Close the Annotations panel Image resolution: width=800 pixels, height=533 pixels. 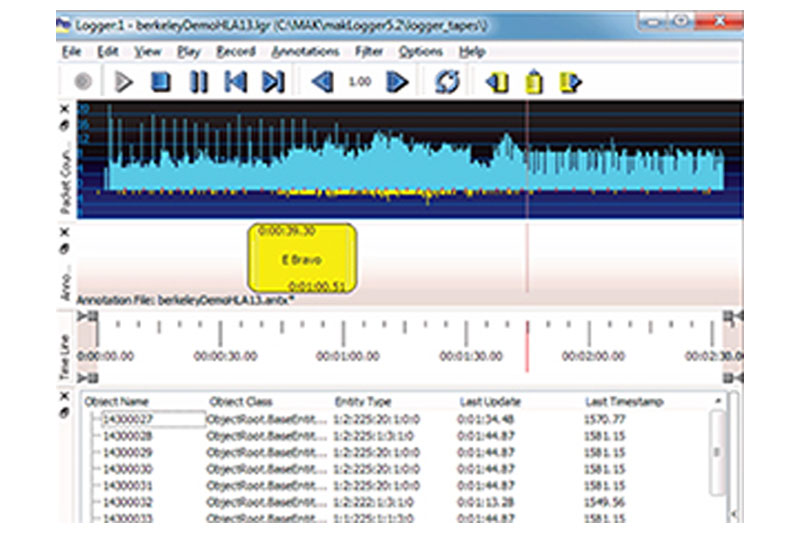64,232
